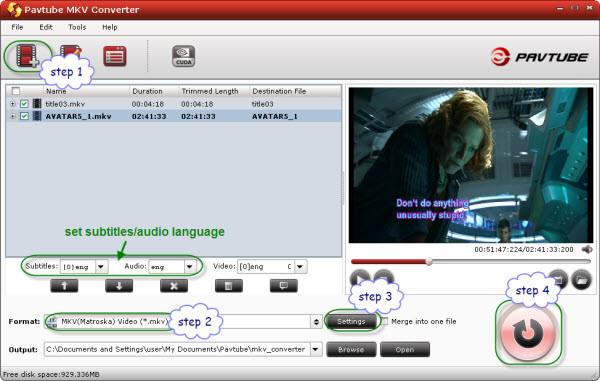
Task: Move selected item up arrow button
Action: pyautogui.click(x=64, y=285)
